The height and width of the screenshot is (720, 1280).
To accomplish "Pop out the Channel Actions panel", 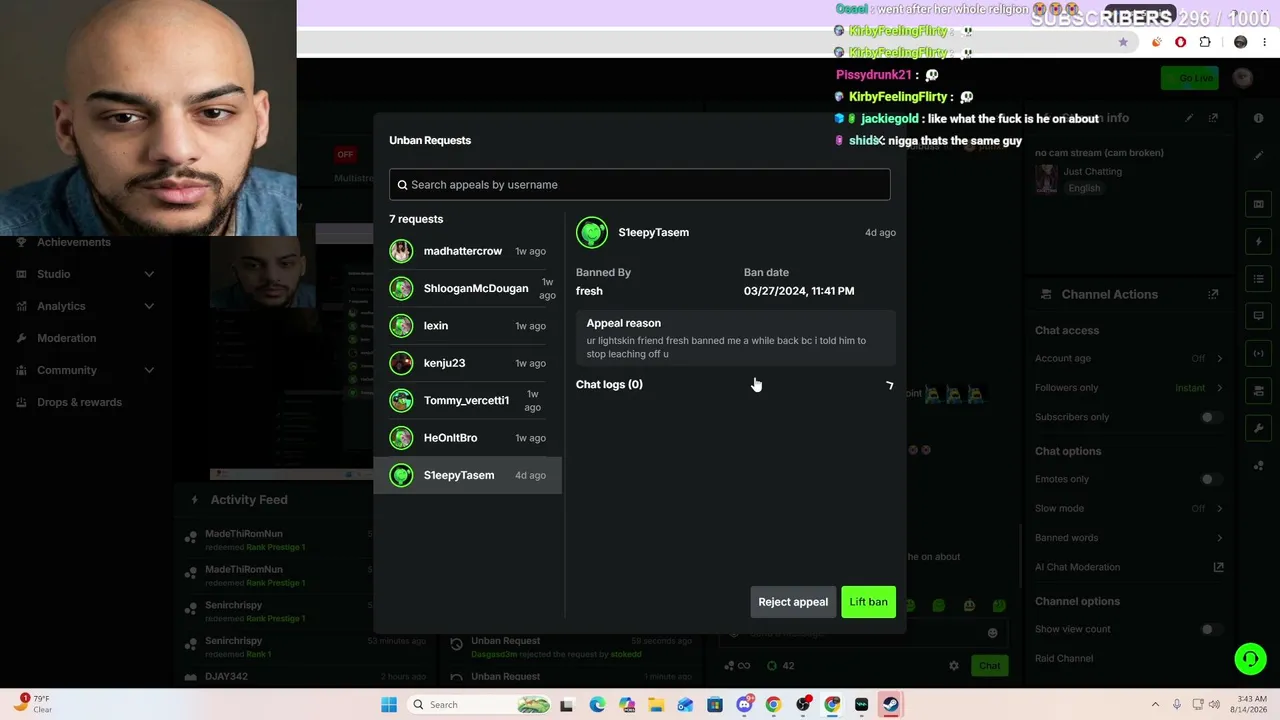I will [1213, 294].
